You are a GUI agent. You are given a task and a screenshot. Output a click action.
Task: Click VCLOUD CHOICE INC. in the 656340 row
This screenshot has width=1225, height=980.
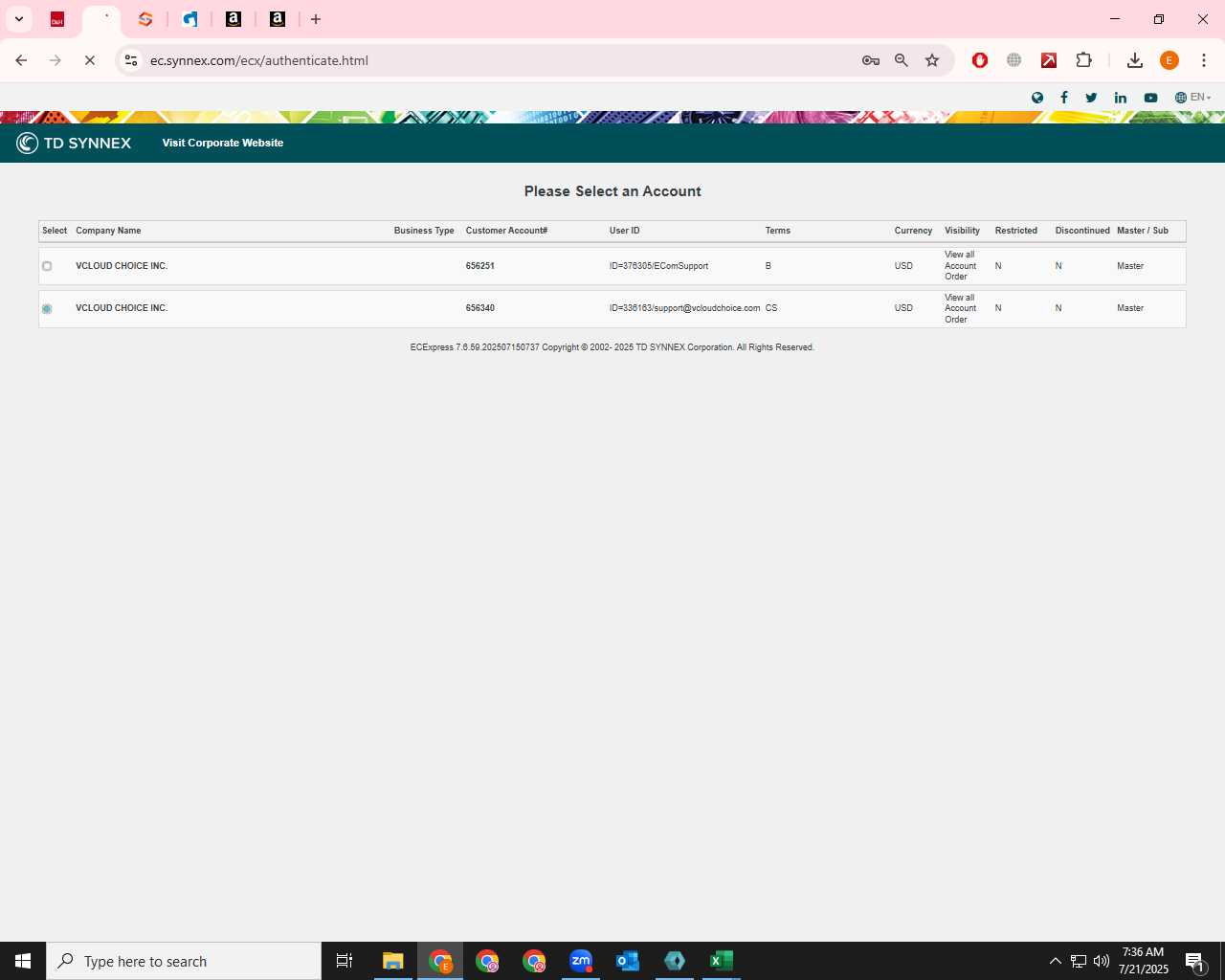[x=122, y=308]
